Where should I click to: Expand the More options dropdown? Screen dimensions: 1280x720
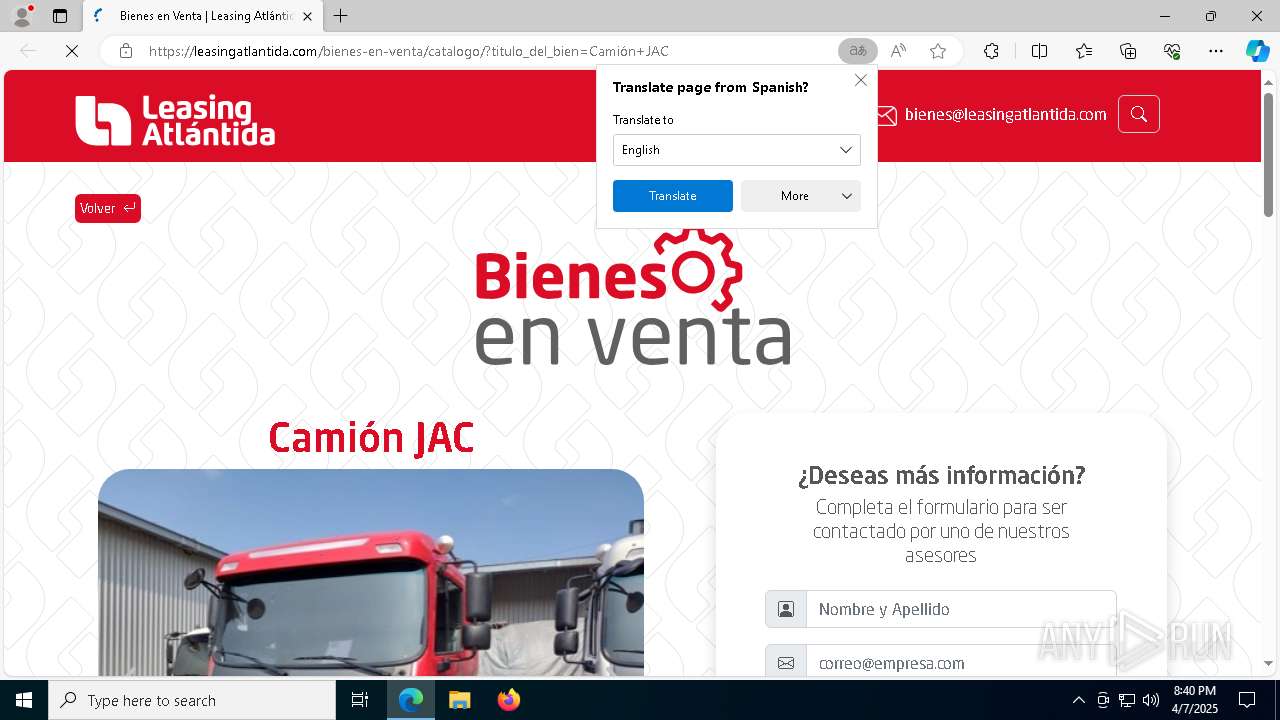800,196
